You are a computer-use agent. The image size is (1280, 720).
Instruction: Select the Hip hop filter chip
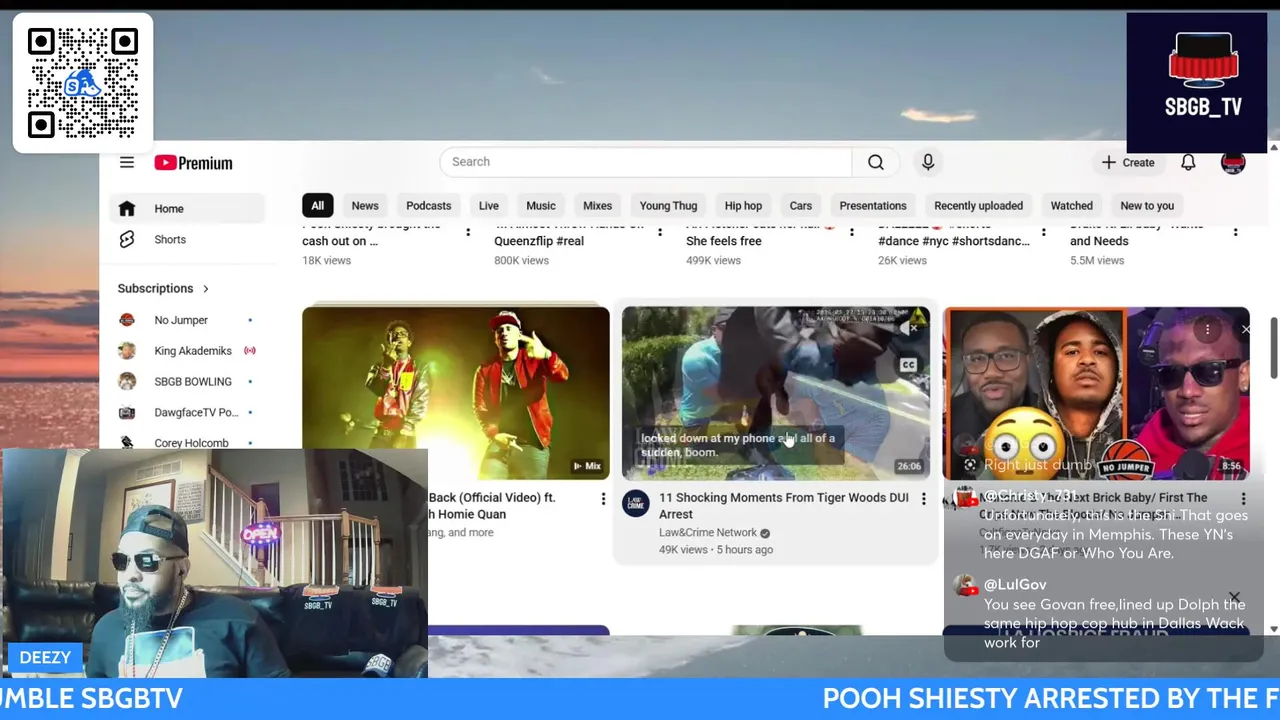click(744, 206)
